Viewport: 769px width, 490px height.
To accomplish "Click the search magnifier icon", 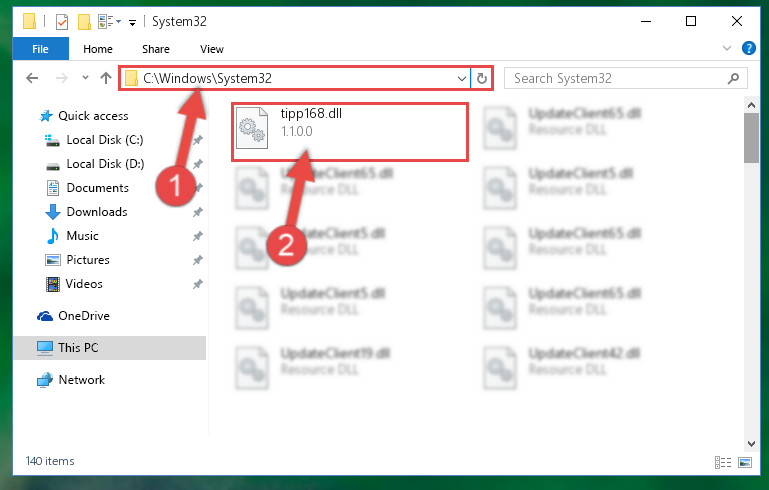I will 733,78.
